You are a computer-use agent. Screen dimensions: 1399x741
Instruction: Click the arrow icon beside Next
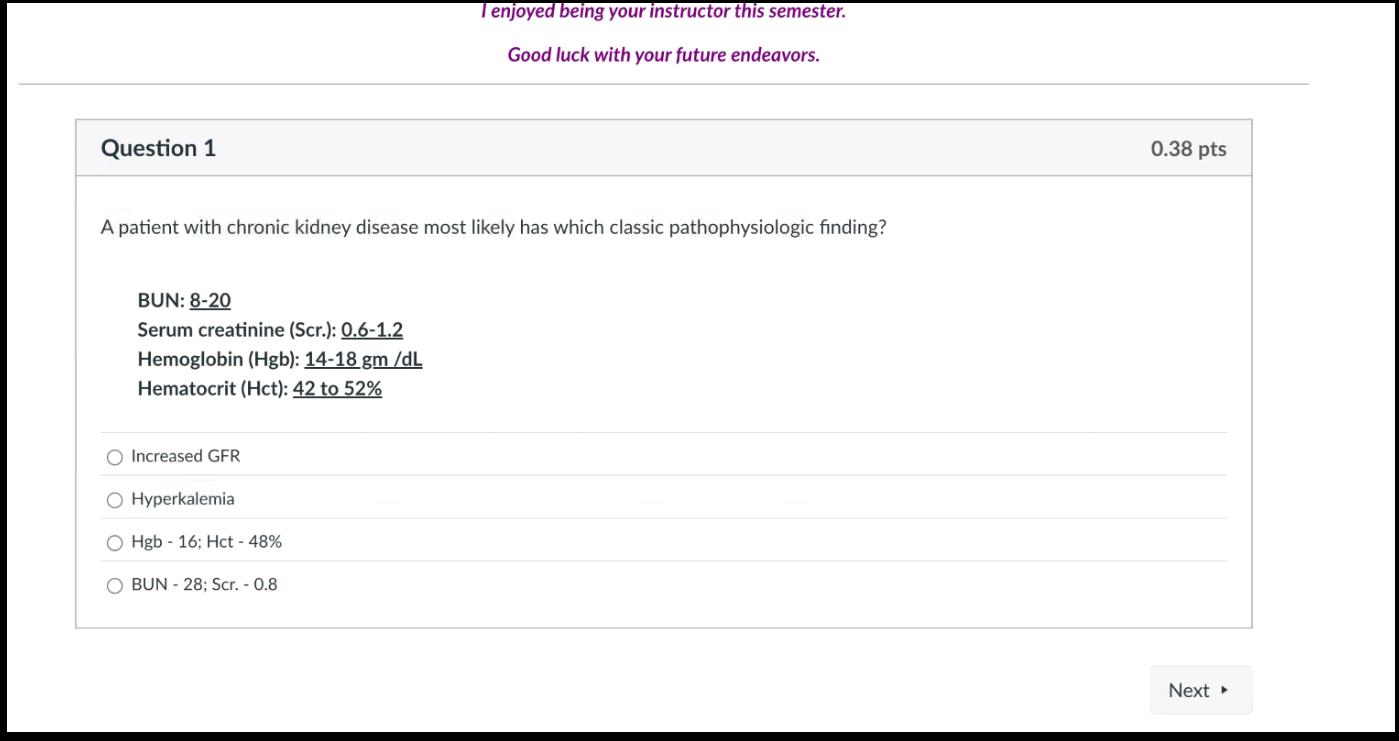tap(1225, 690)
